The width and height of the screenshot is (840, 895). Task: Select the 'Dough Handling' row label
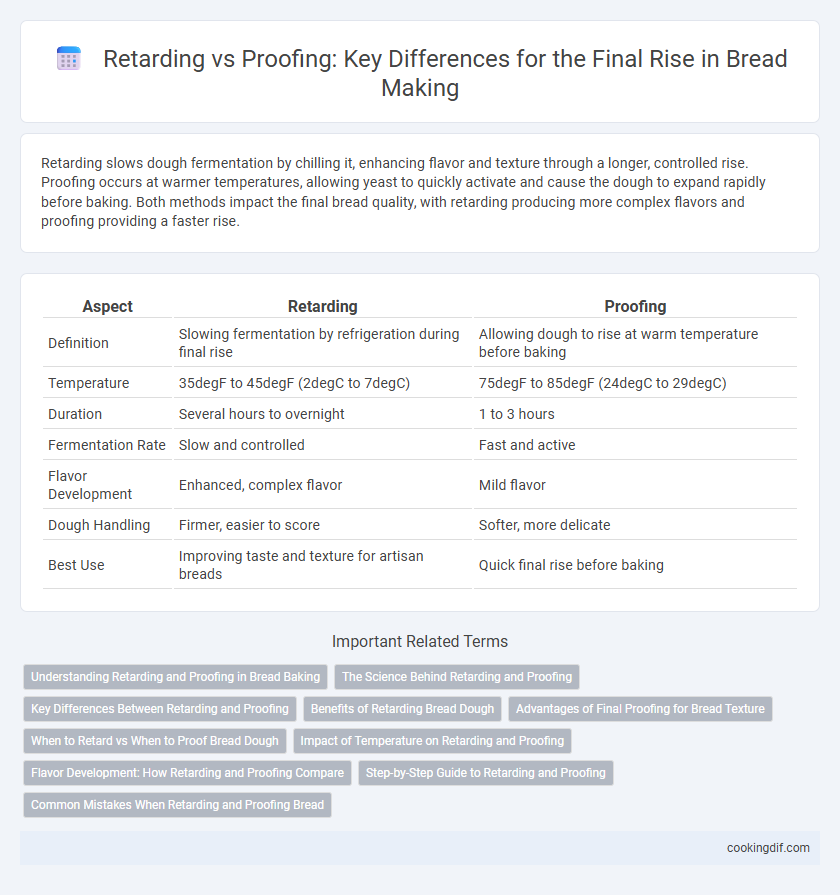coord(99,525)
